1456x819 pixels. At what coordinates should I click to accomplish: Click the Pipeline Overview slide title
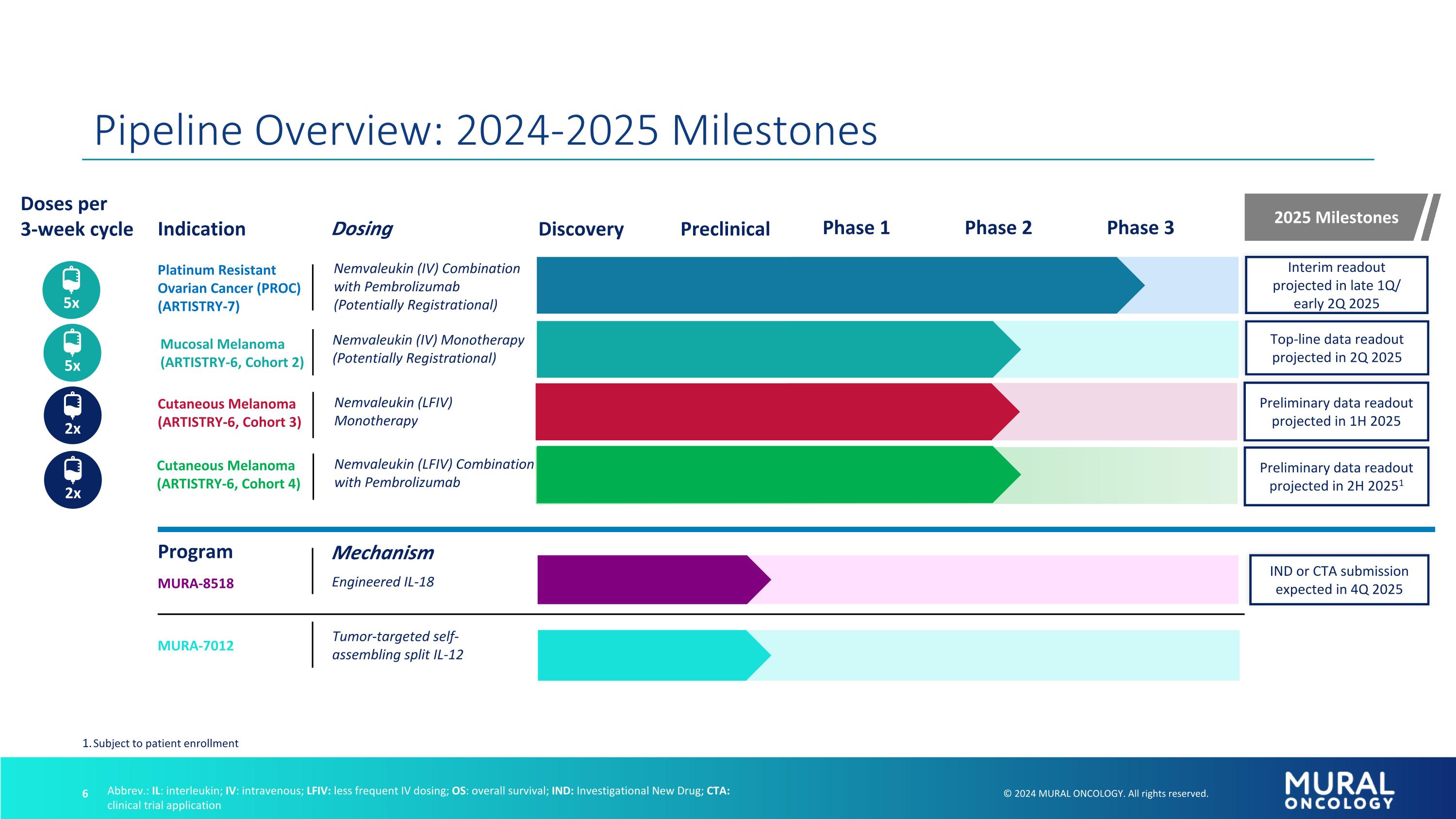[485, 130]
